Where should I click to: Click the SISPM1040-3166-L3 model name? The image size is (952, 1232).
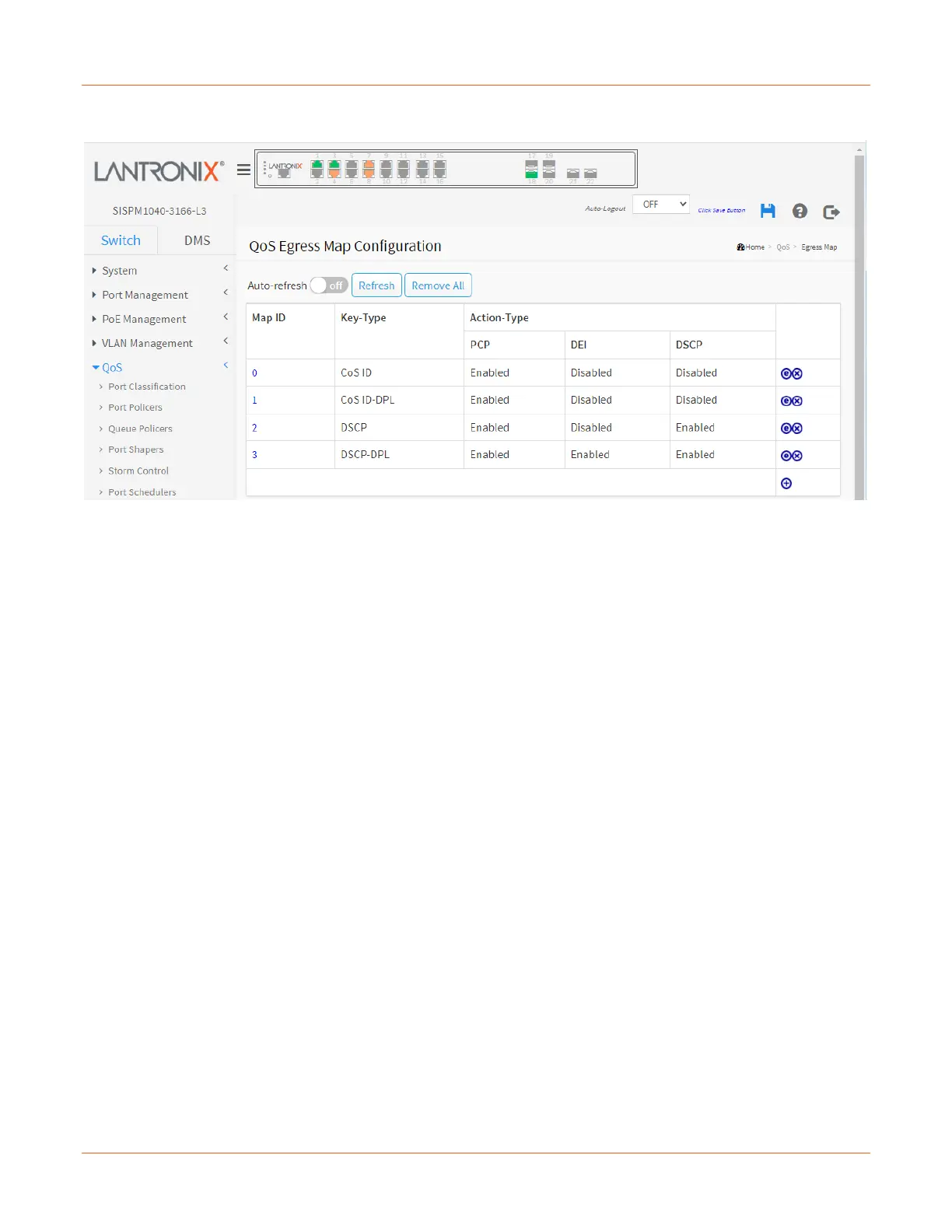(159, 211)
